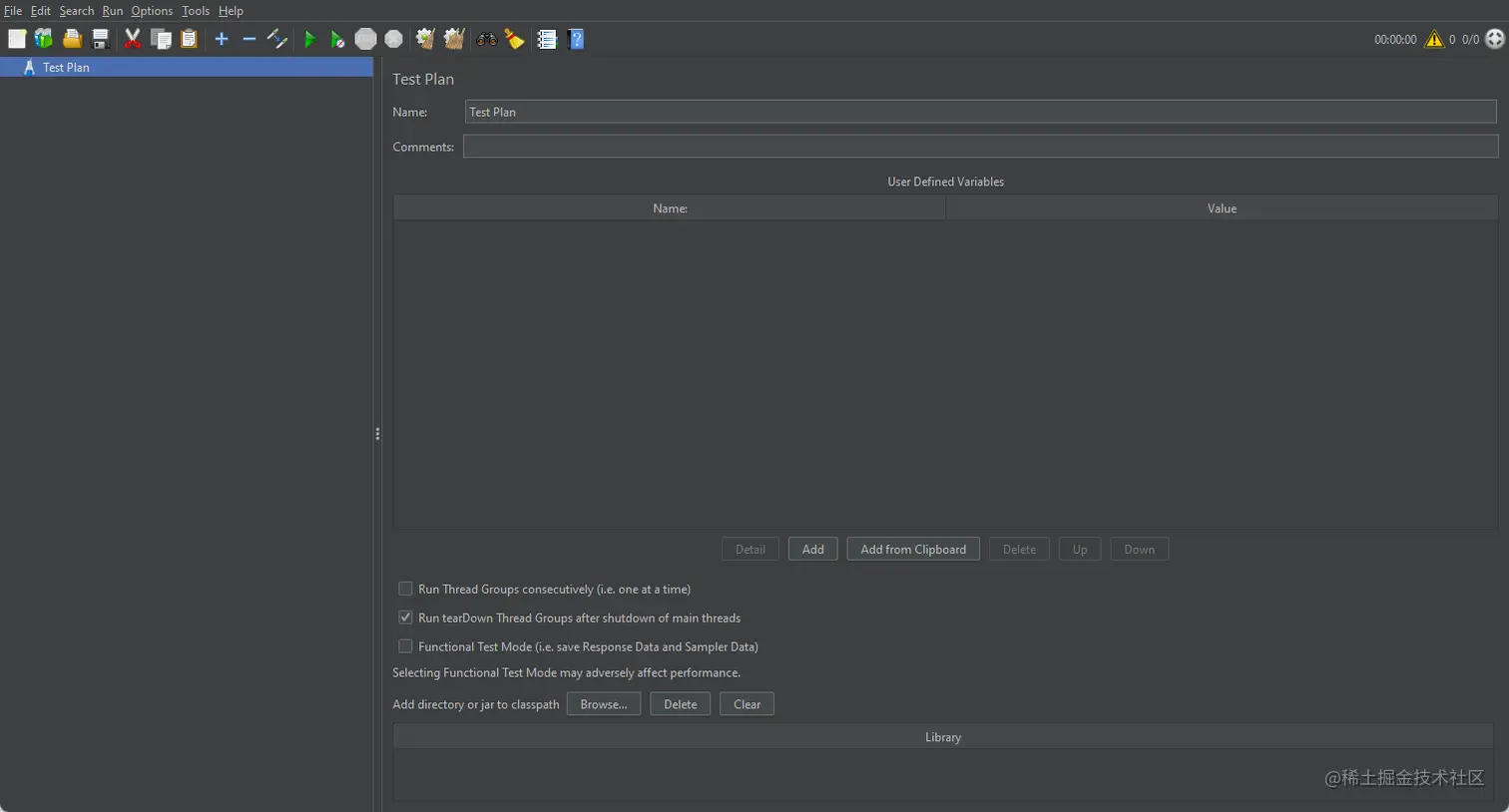Click the yellow warning log icon
Image resolution: width=1509 pixels, height=812 pixels.
(1434, 39)
